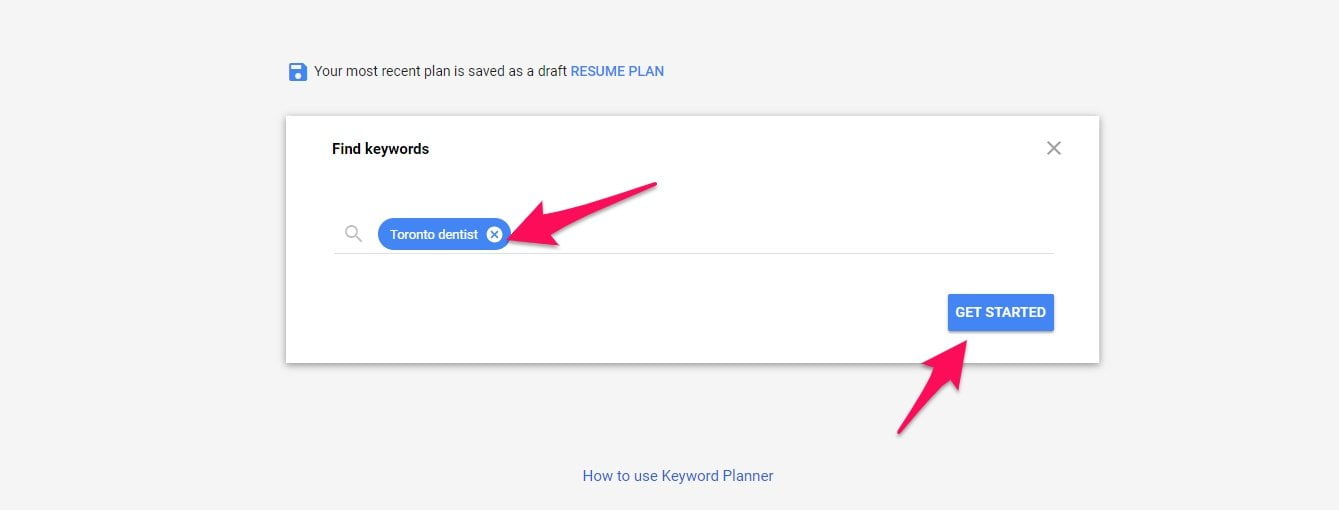
Task: Click Keyword Planner text in the help link
Action: pyautogui.click(x=718, y=476)
